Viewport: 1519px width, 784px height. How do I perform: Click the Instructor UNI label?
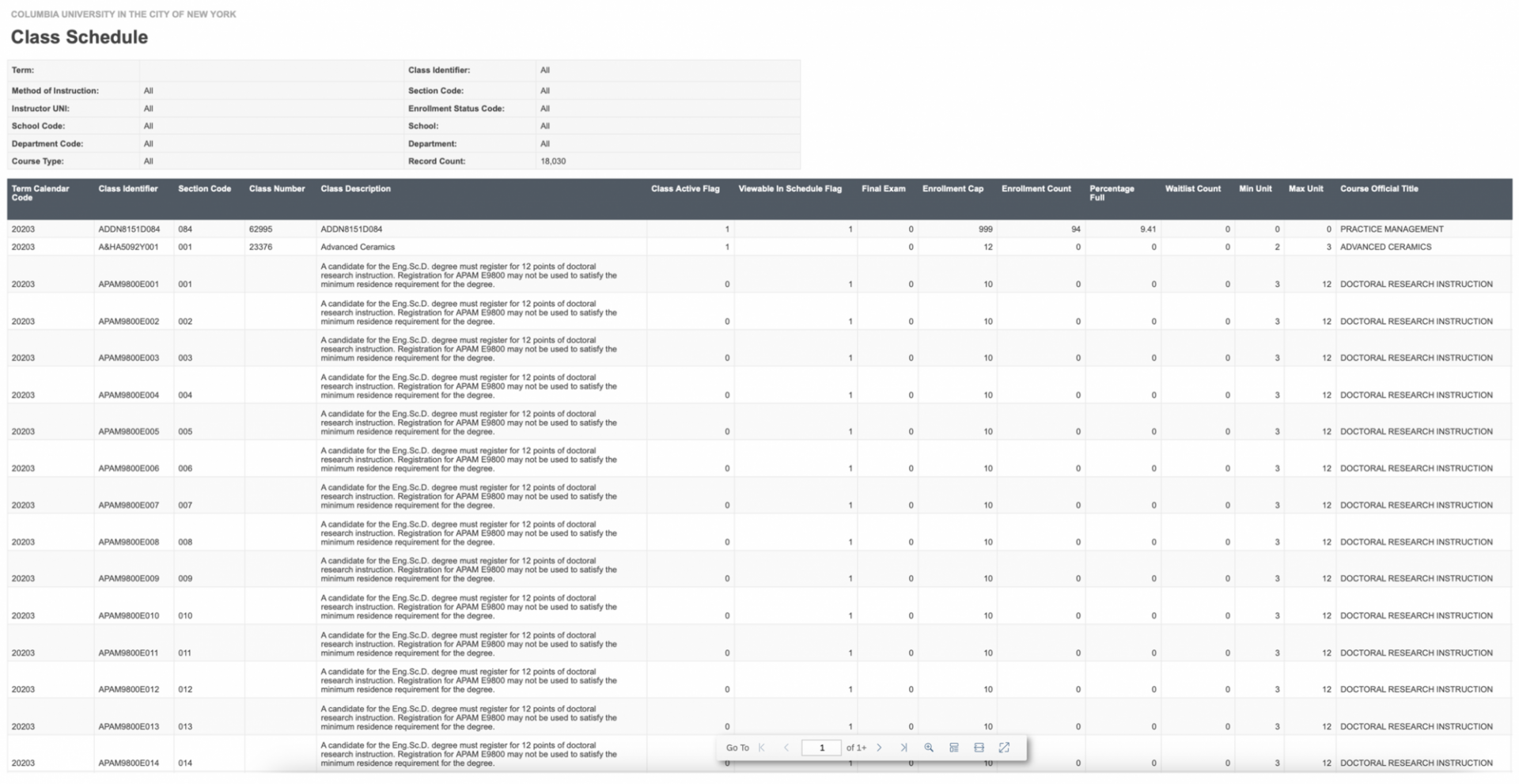coord(40,108)
